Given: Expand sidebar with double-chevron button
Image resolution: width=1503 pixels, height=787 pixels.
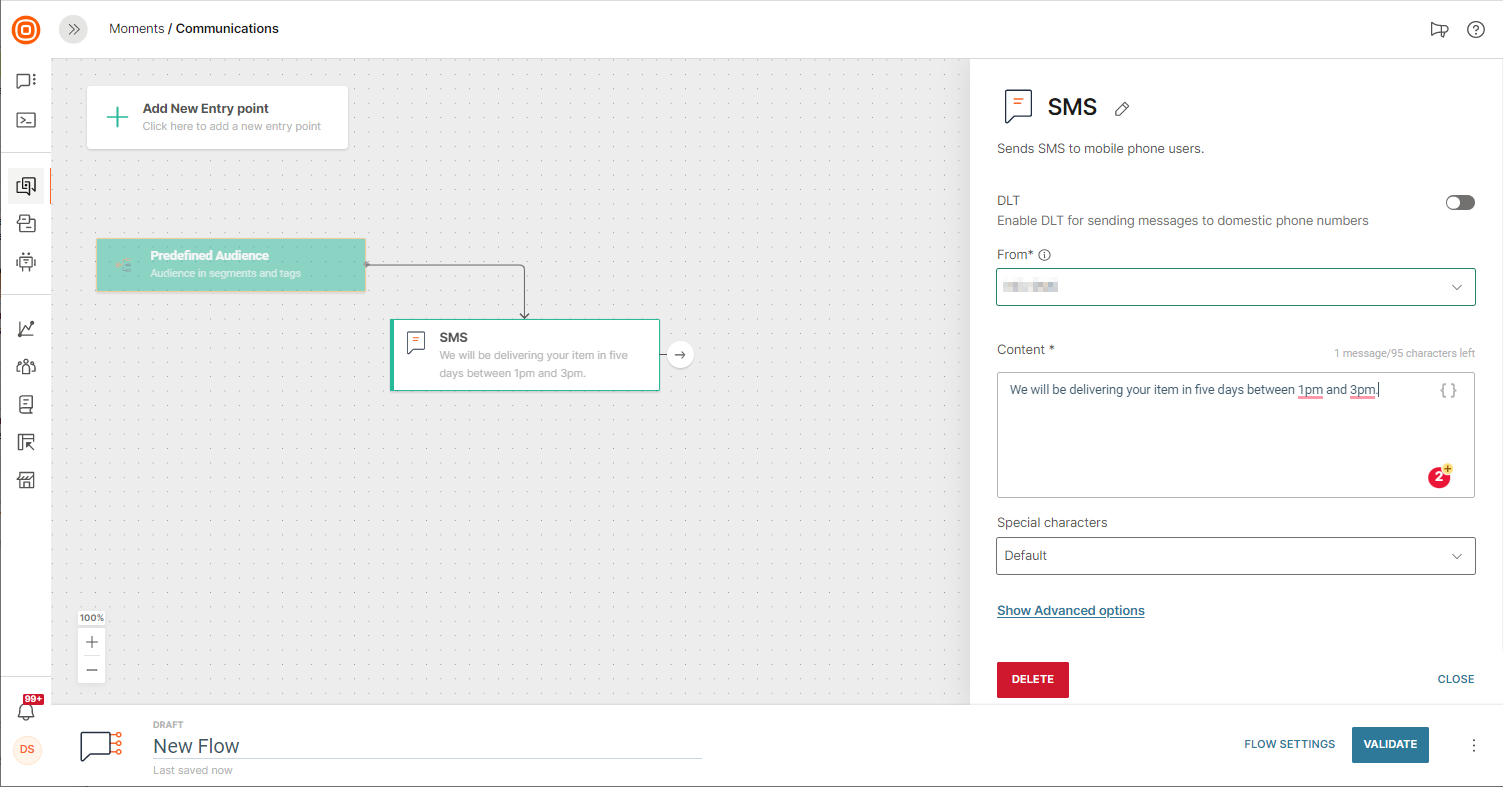Looking at the screenshot, I should [x=73, y=29].
